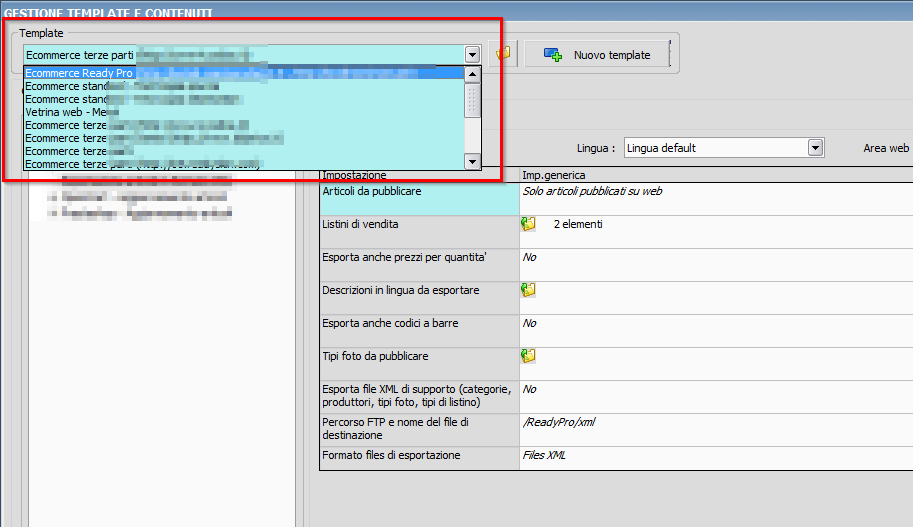Click the '/ReadyPro/xml' FTP path value
Viewport: 913px width, 527px height.
click(x=559, y=422)
